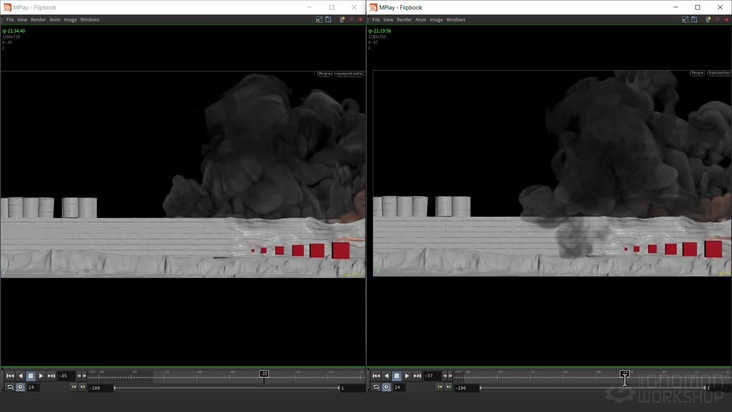The width and height of the screenshot is (732, 412).
Task: Open Persp camera dropdown in right viewport
Action: coord(697,73)
